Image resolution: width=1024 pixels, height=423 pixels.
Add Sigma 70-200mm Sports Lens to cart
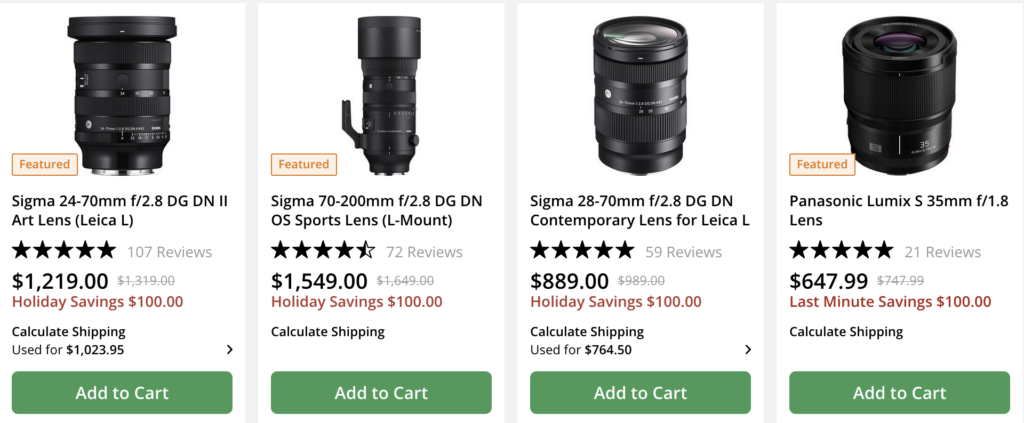click(381, 393)
